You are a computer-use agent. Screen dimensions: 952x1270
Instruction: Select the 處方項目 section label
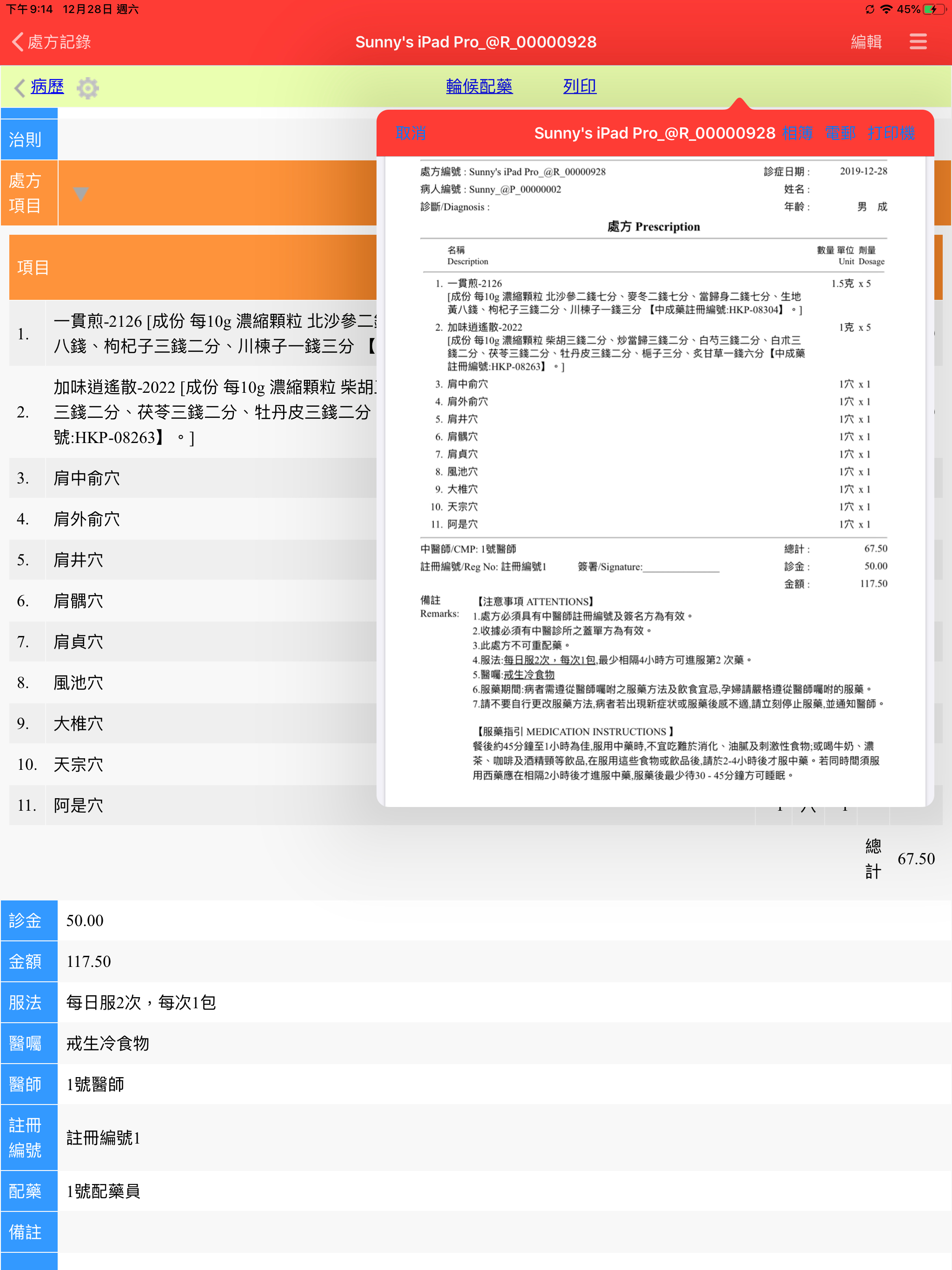coord(29,193)
